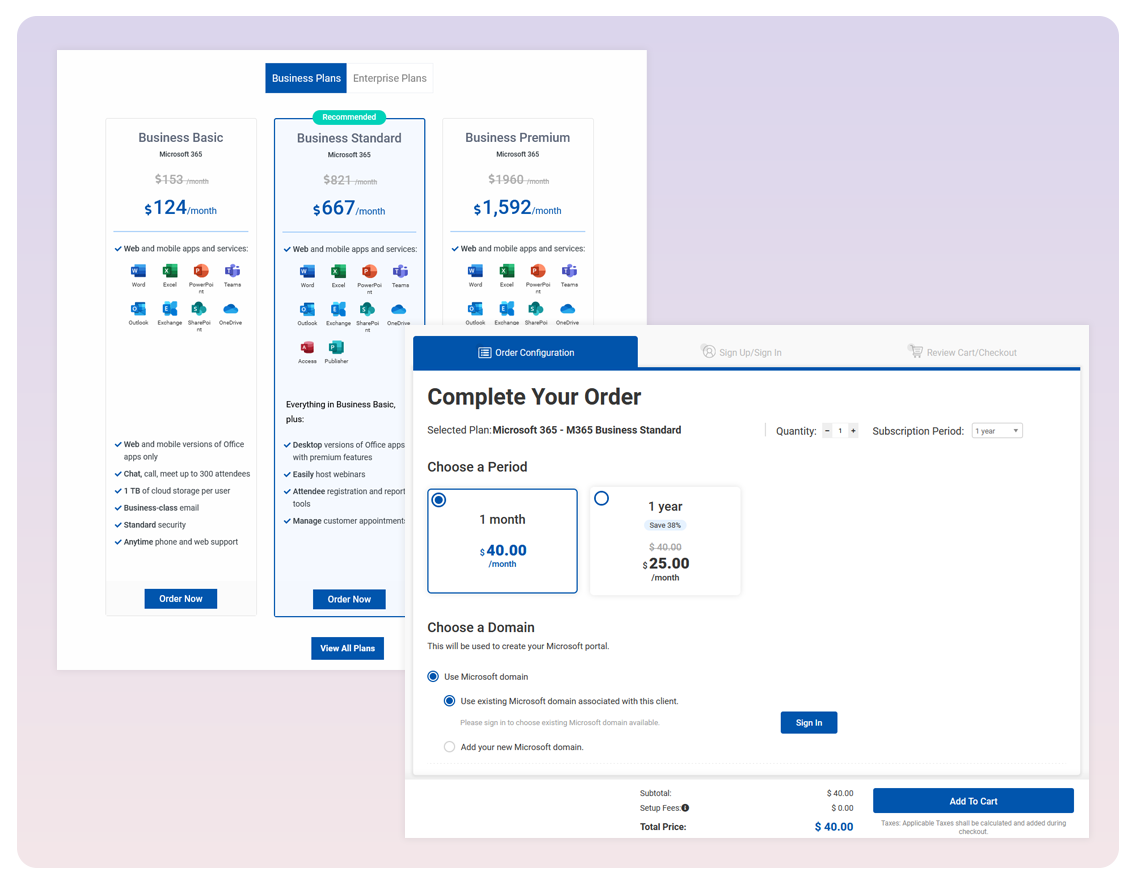Screen dimensions: 1135x893
Task: Click Excel icon in Business Basic plan
Action: (x=169, y=271)
